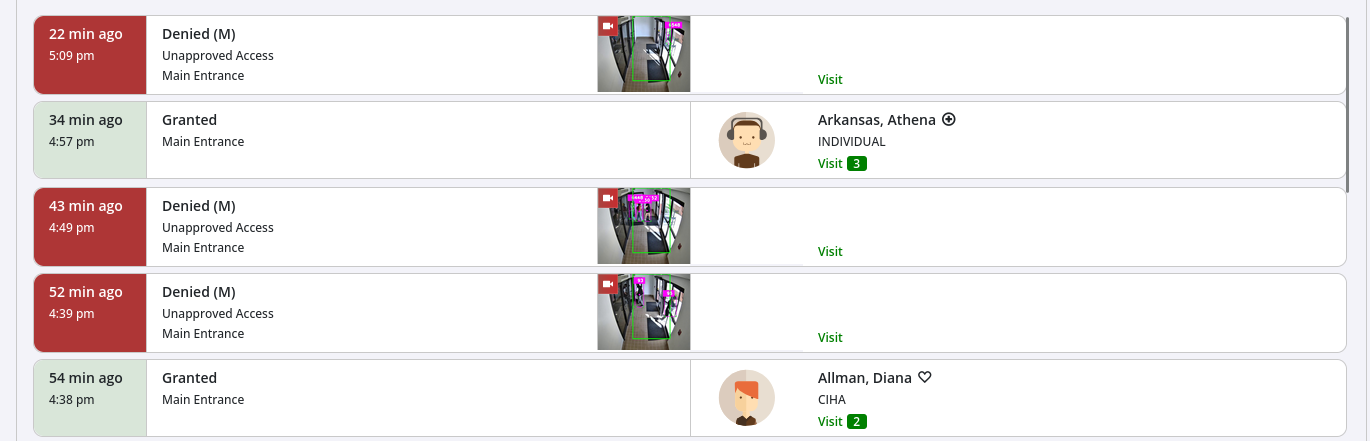Open Diana Allman avatar picture

coord(746,398)
